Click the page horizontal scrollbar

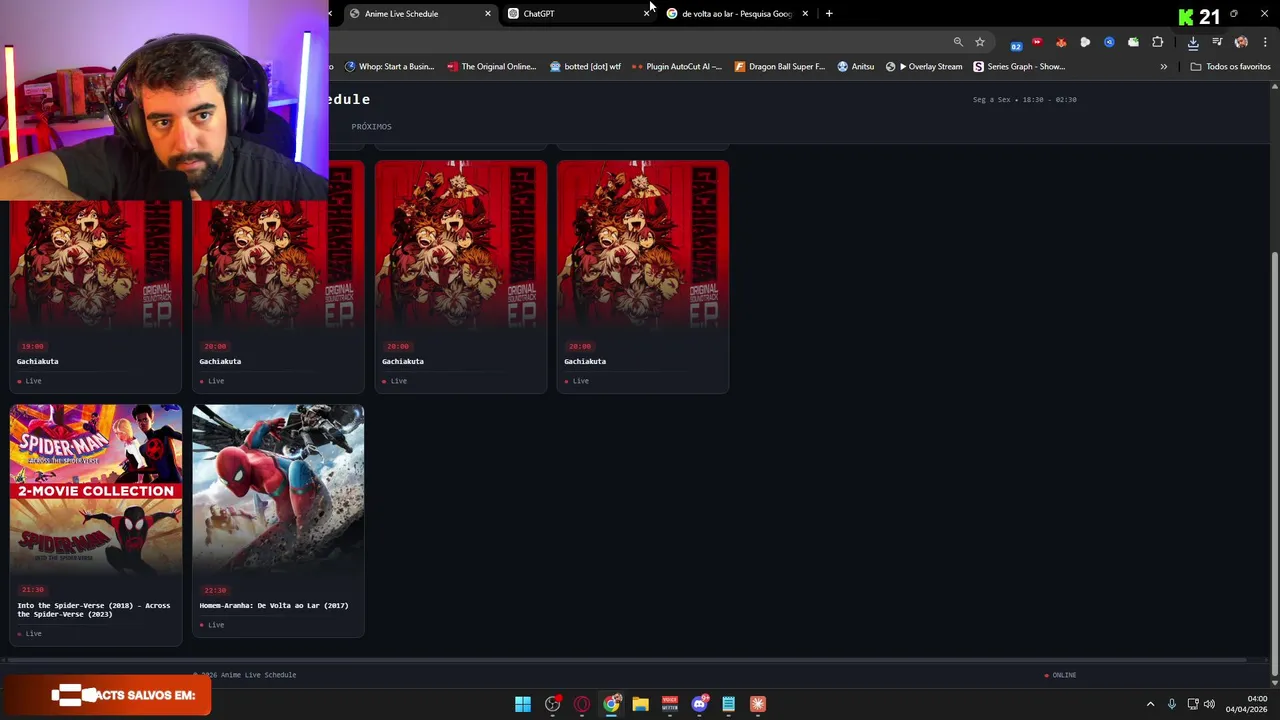pyautogui.click(x=625, y=660)
